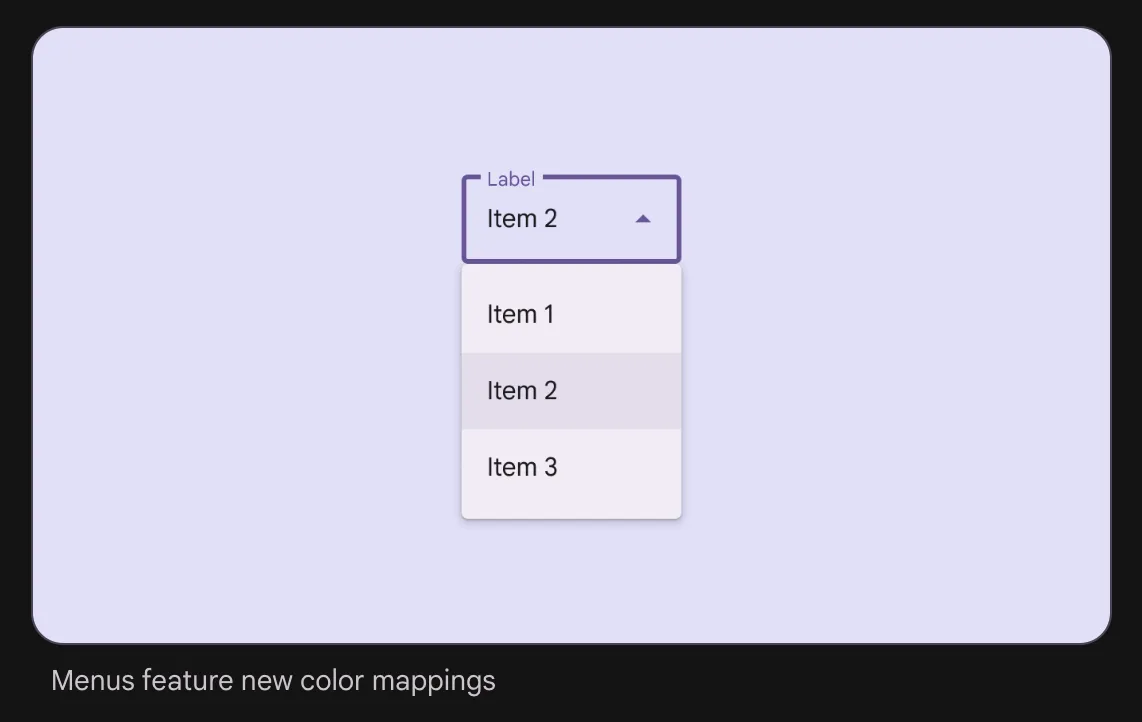Click lavender card area left of the menu

point(250,390)
